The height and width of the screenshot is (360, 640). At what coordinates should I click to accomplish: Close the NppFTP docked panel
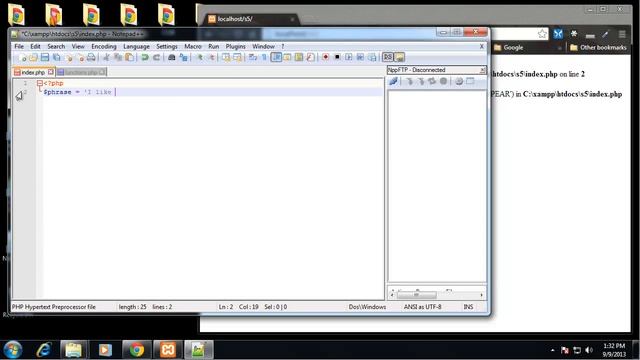pyautogui.click(x=482, y=70)
